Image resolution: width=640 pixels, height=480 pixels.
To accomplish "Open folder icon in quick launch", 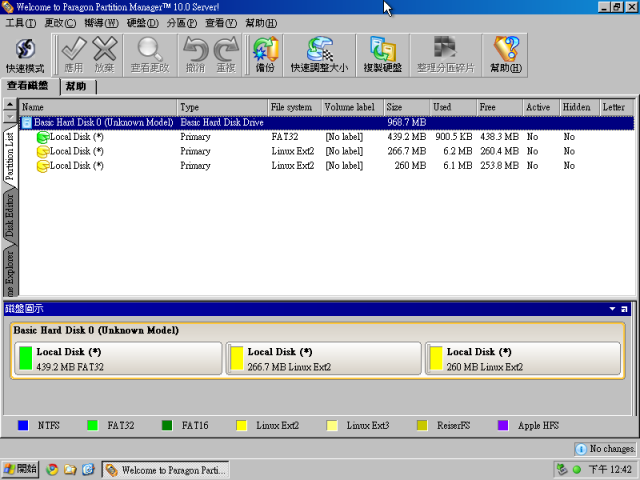I will tap(70, 469).
